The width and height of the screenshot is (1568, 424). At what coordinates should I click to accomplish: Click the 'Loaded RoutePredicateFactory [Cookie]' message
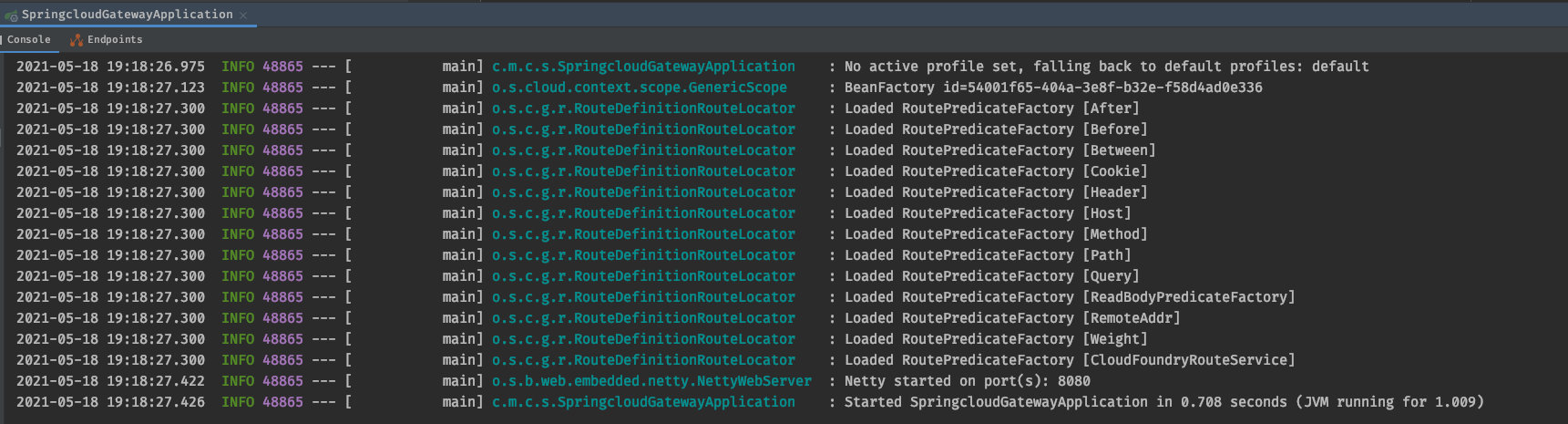pos(996,171)
